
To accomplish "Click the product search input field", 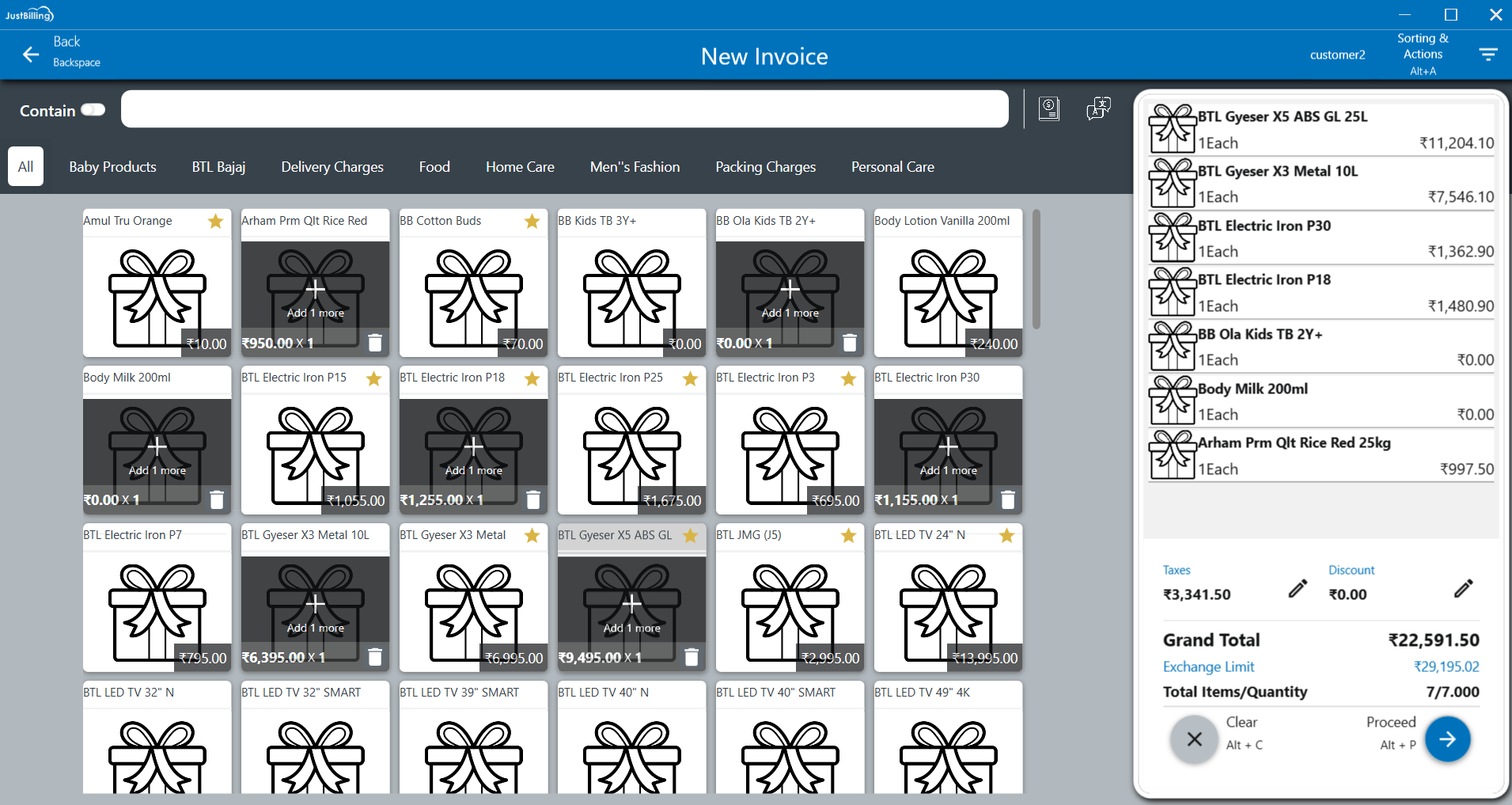I will [x=564, y=109].
